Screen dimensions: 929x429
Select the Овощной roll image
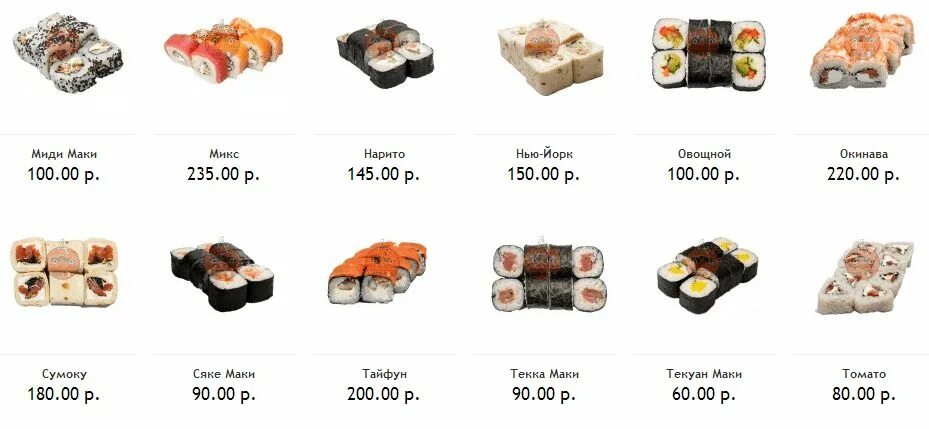(x=709, y=55)
